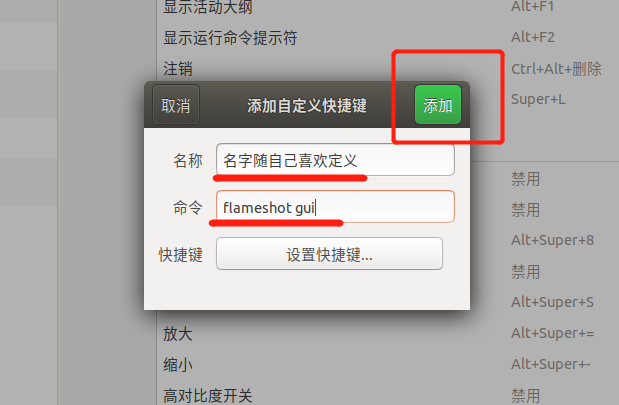Cancel the dialog with 取消

click(176, 105)
